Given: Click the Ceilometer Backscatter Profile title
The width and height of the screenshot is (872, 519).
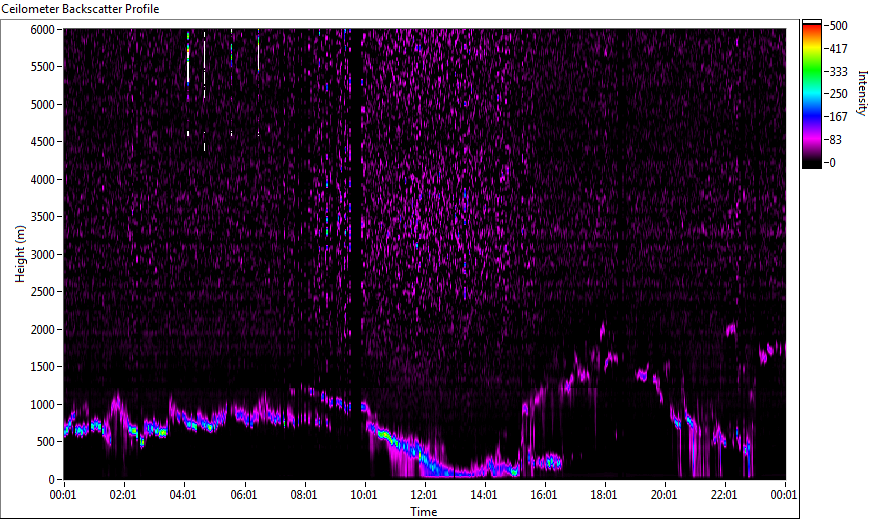Looking at the screenshot, I should [x=80, y=9].
